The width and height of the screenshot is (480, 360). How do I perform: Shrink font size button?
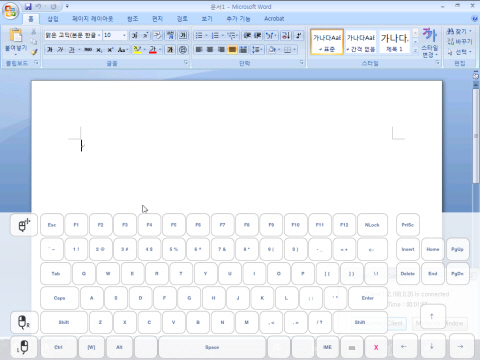coord(145,35)
